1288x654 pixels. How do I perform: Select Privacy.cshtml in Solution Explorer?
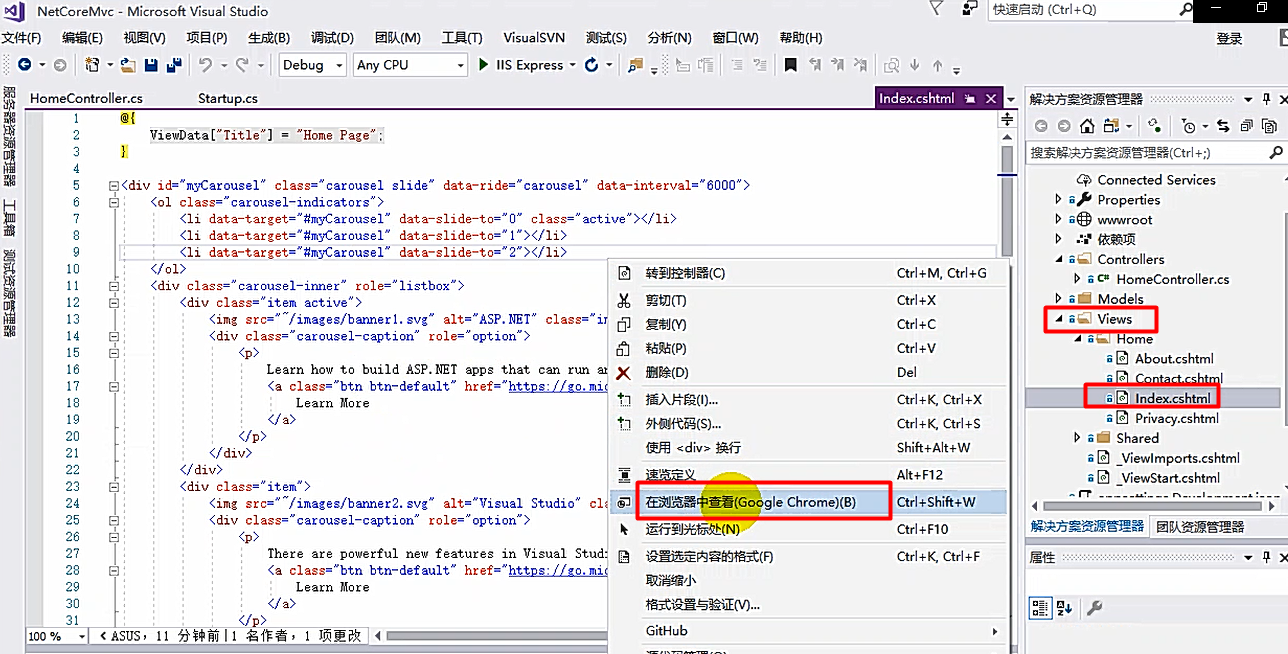point(1177,418)
